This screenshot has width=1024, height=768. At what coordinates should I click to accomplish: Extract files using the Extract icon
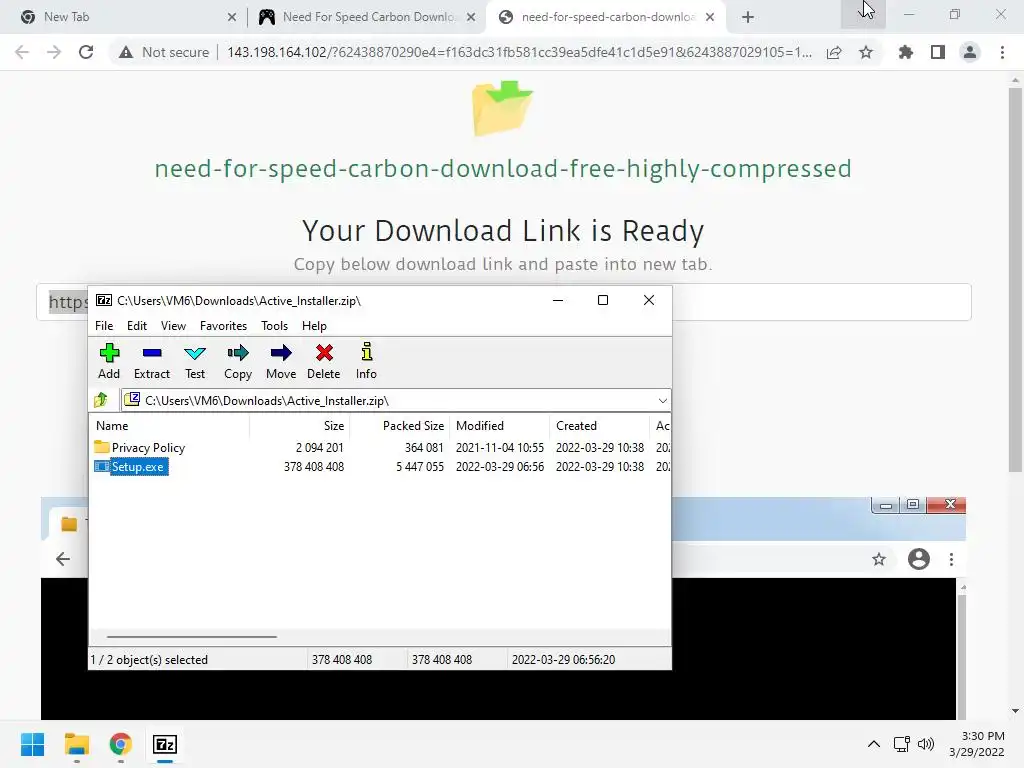(152, 361)
